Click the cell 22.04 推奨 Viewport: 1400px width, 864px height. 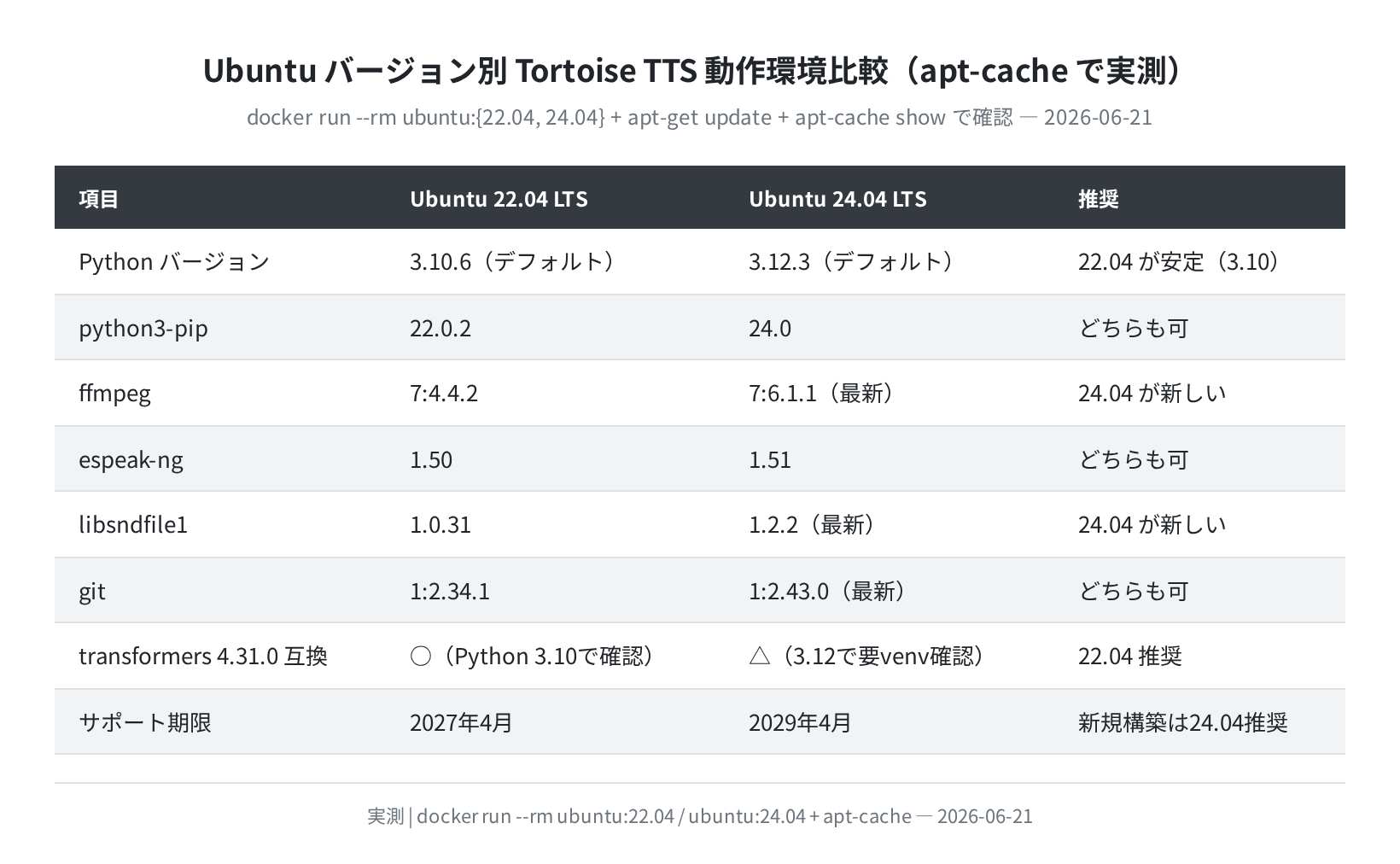click(x=1130, y=656)
